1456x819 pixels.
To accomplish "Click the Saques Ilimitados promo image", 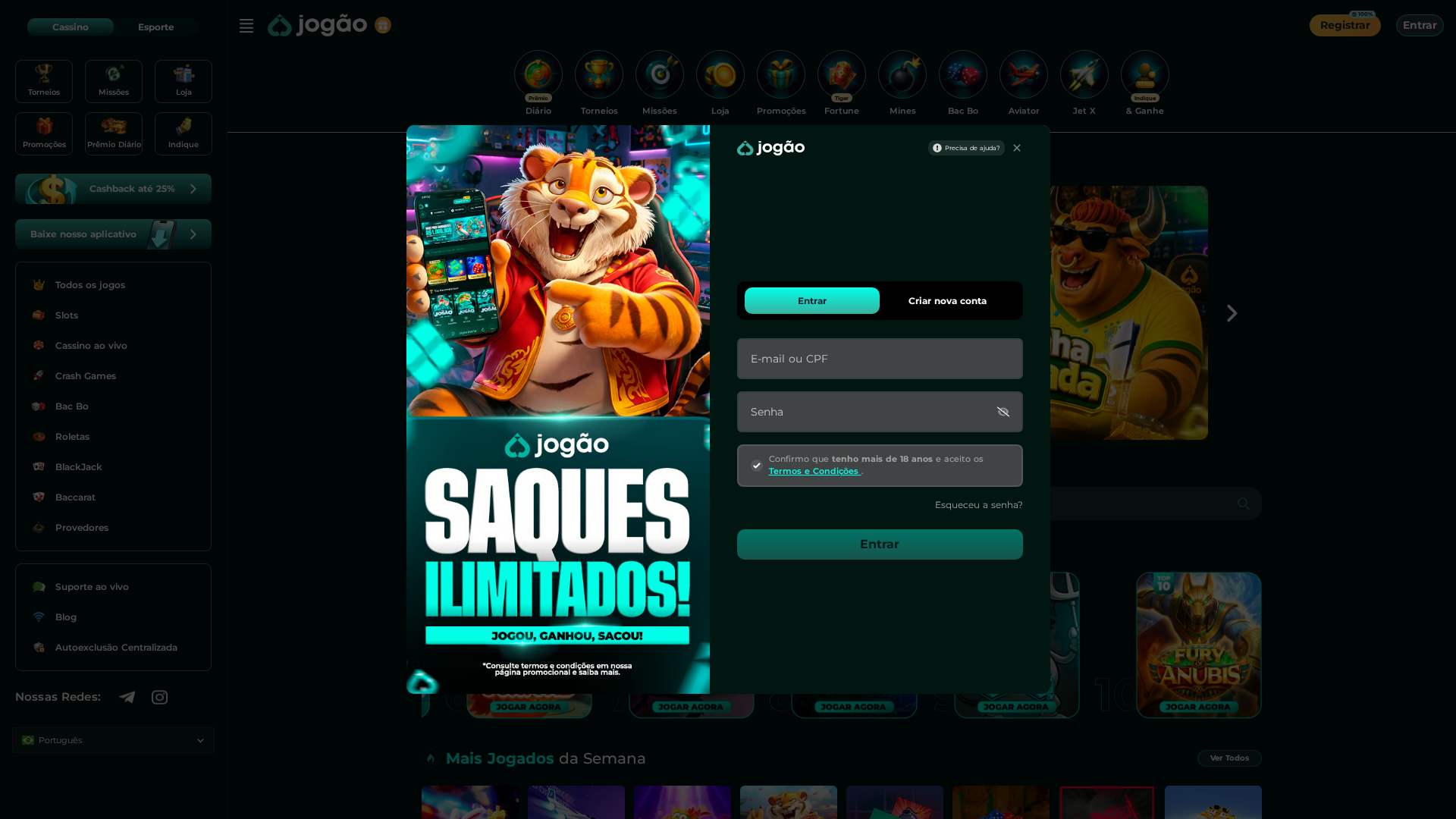I will [558, 409].
